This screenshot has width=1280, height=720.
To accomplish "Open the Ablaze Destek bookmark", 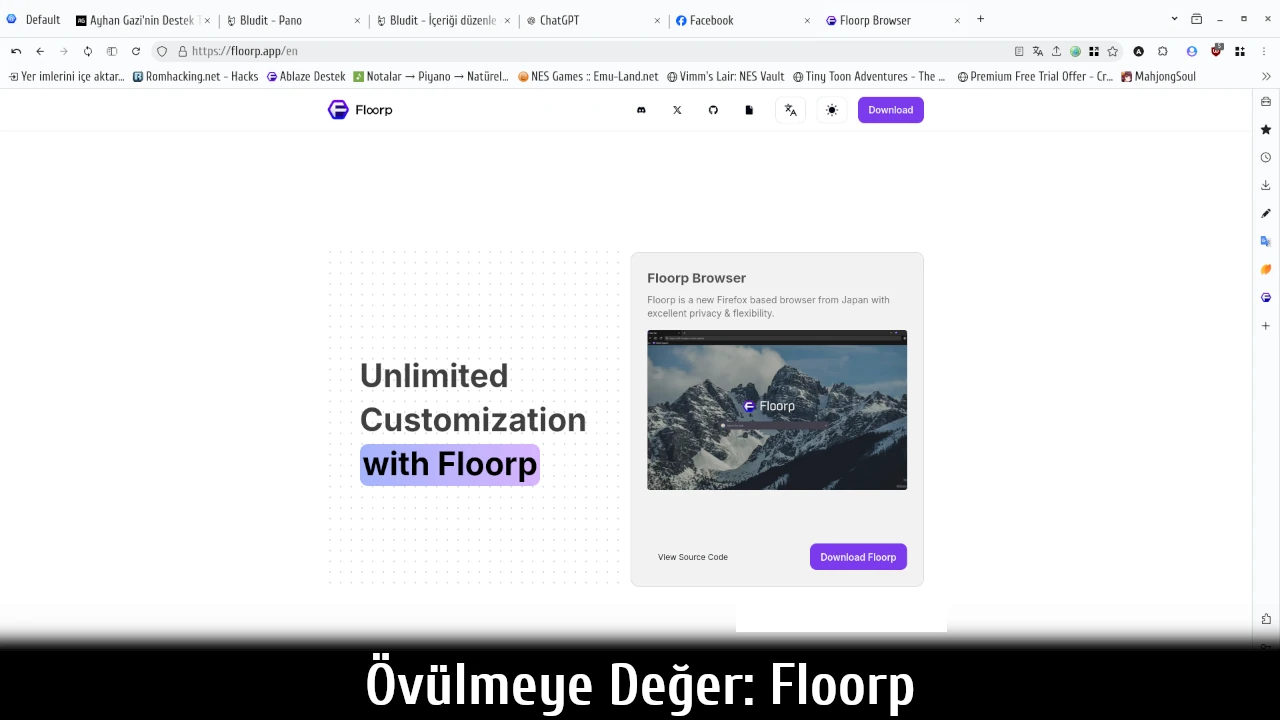I will click(x=305, y=76).
